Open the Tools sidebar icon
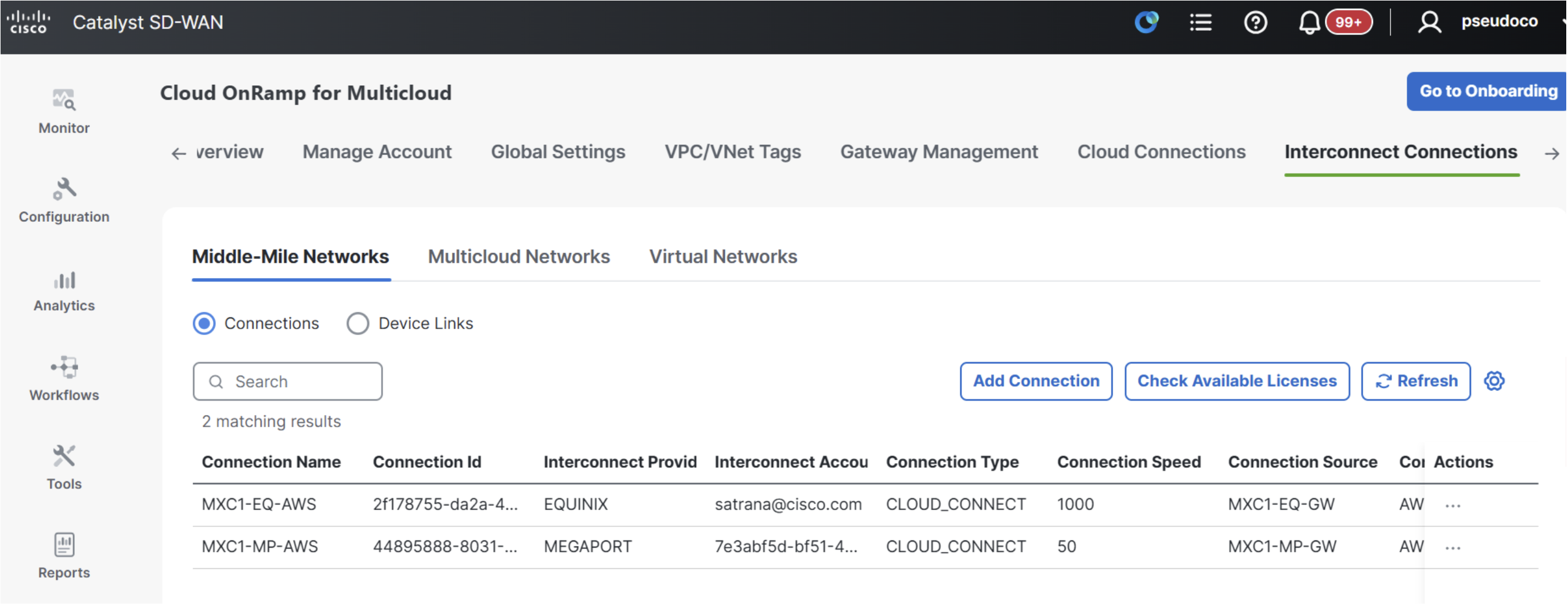The image size is (1568, 606). (x=64, y=457)
